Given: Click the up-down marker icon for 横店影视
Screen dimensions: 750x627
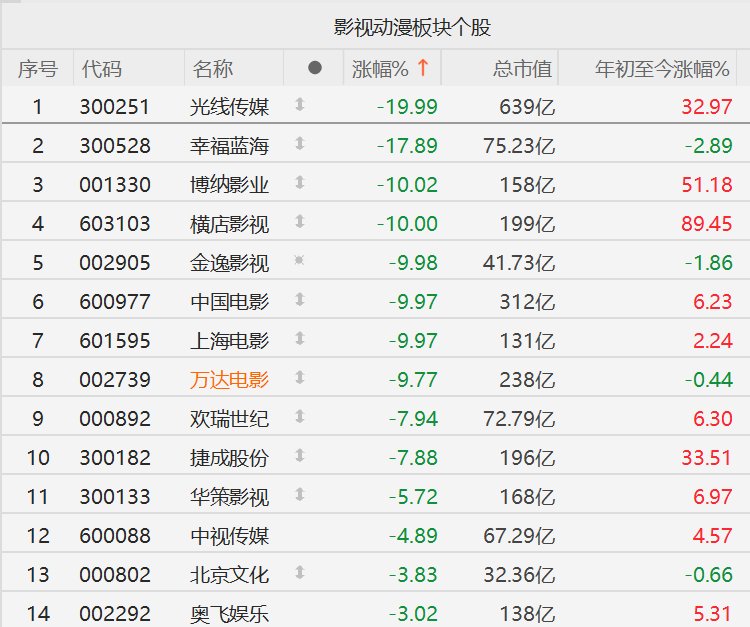Looking at the screenshot, I should click(x=300, y=221).
